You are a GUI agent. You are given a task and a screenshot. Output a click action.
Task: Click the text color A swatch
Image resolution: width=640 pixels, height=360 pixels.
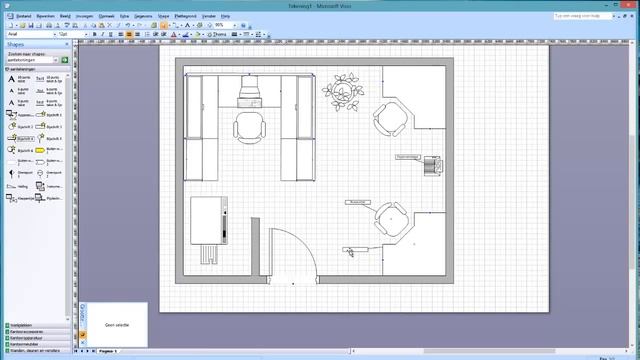pos(173,34)
